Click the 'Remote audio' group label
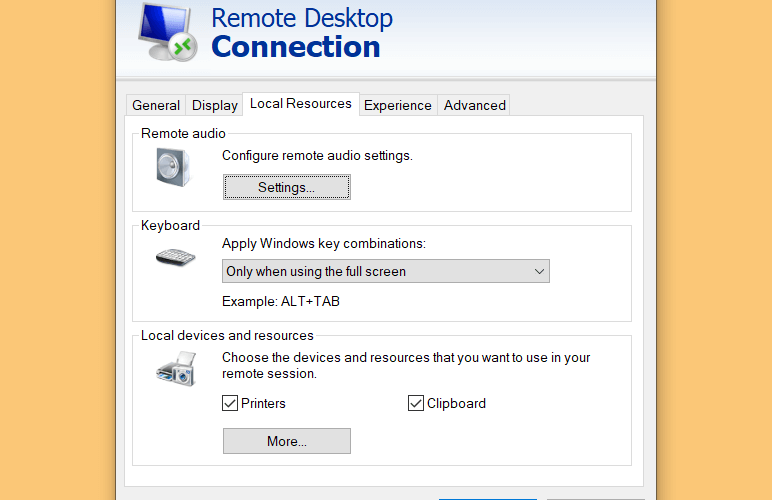This screenshot has height=500, width=772. pos(183,133)
